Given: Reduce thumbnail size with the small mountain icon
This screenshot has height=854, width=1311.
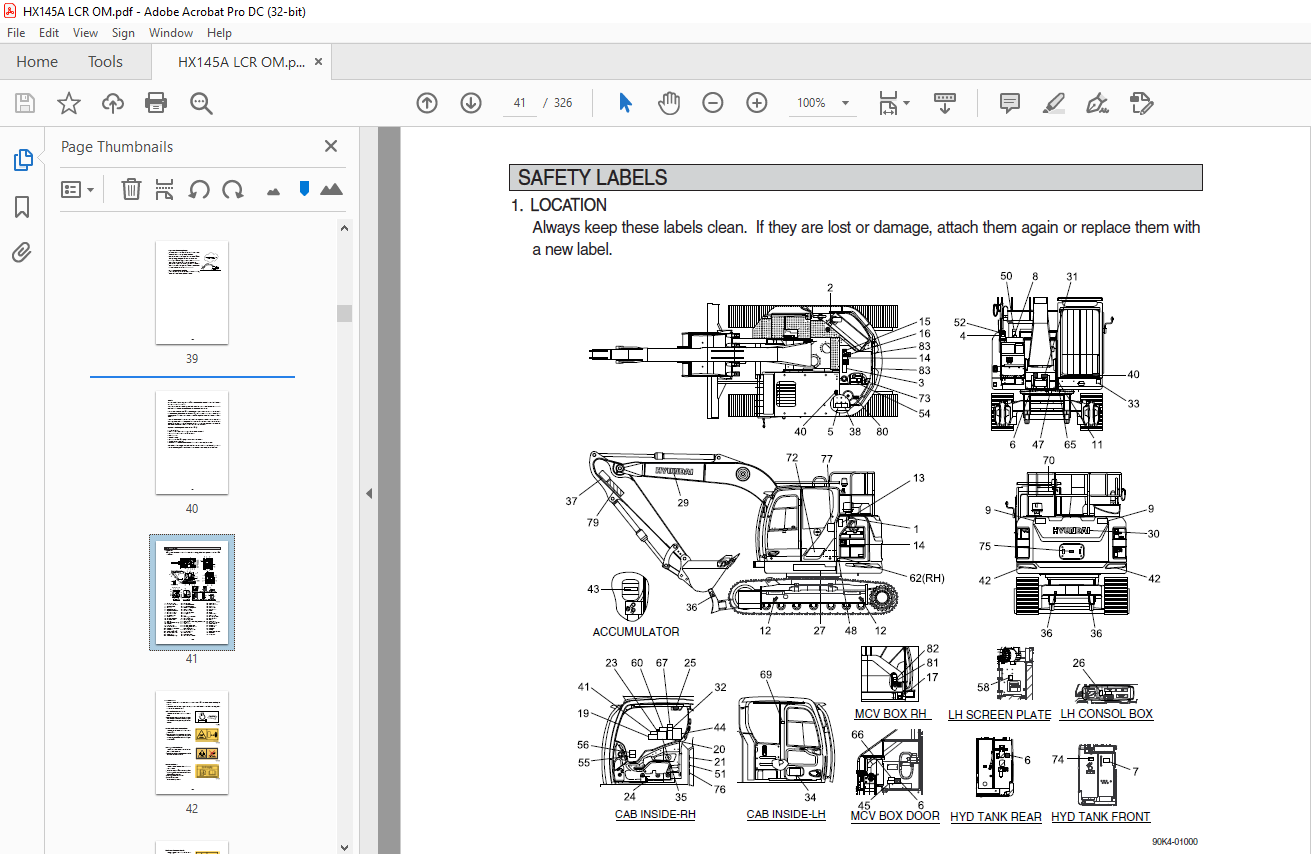Looking at the screenshot, I should pyautogui.click(x=273, y=190).
